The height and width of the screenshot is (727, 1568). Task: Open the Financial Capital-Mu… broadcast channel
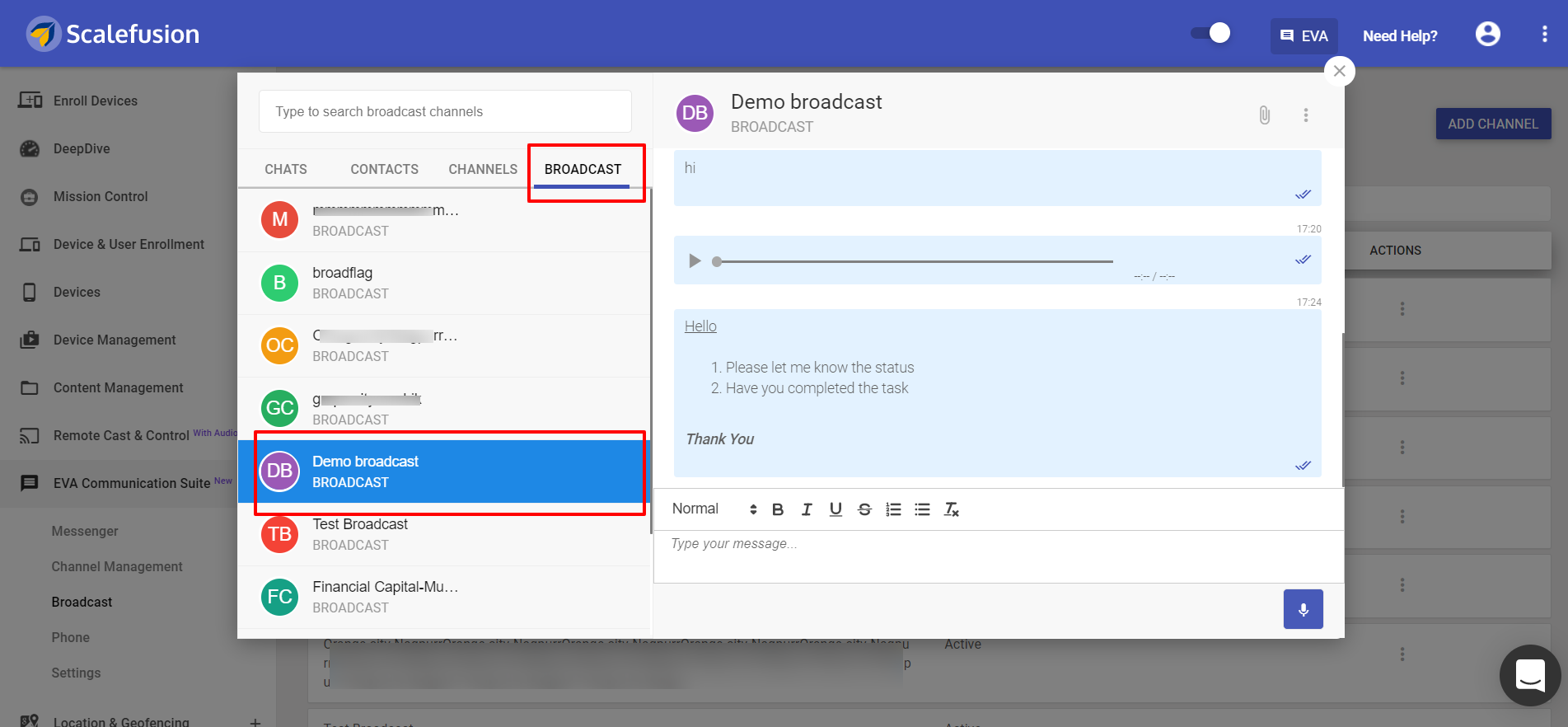444,597
